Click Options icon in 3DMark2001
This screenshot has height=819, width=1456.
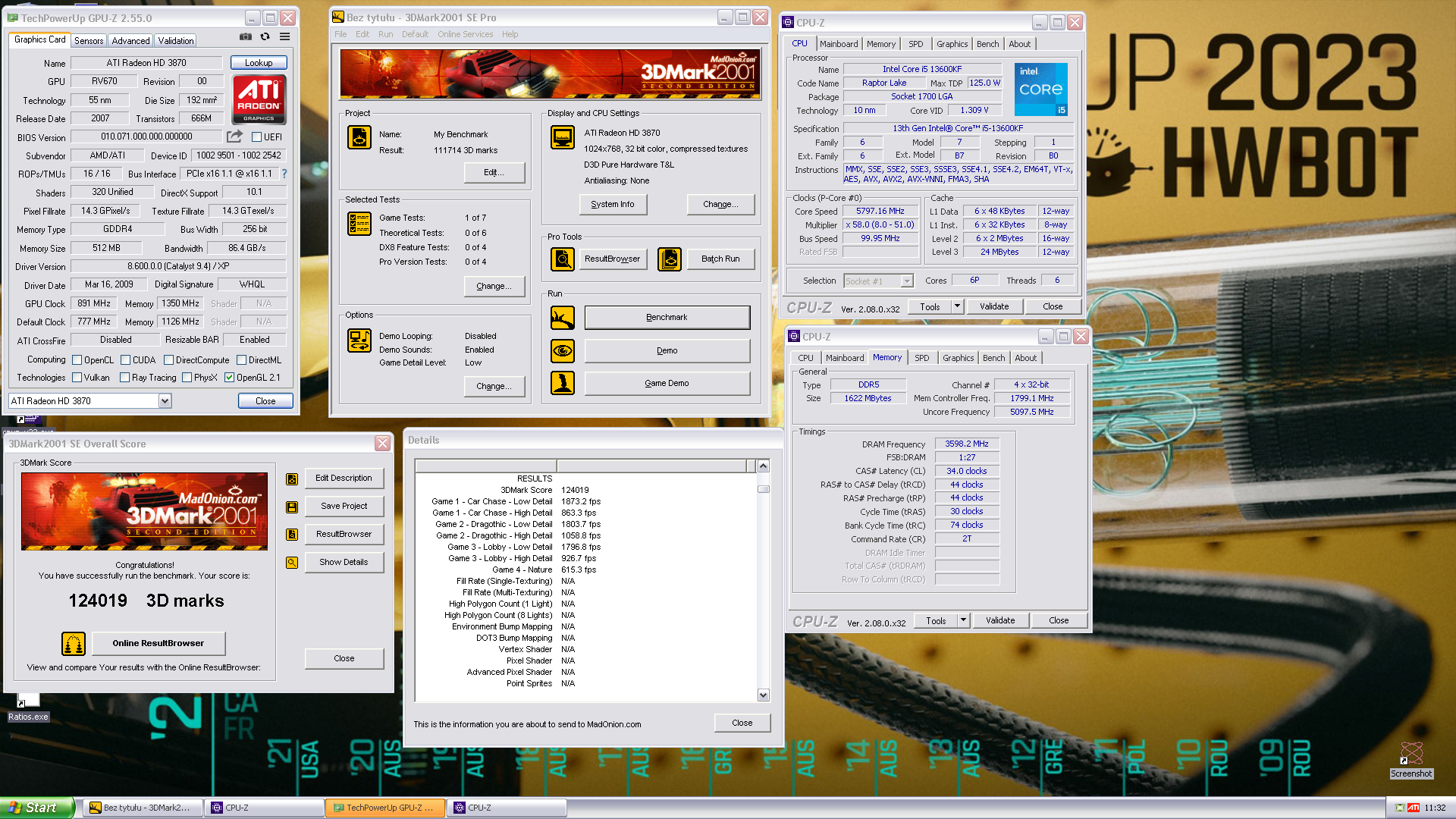point(359,340)
